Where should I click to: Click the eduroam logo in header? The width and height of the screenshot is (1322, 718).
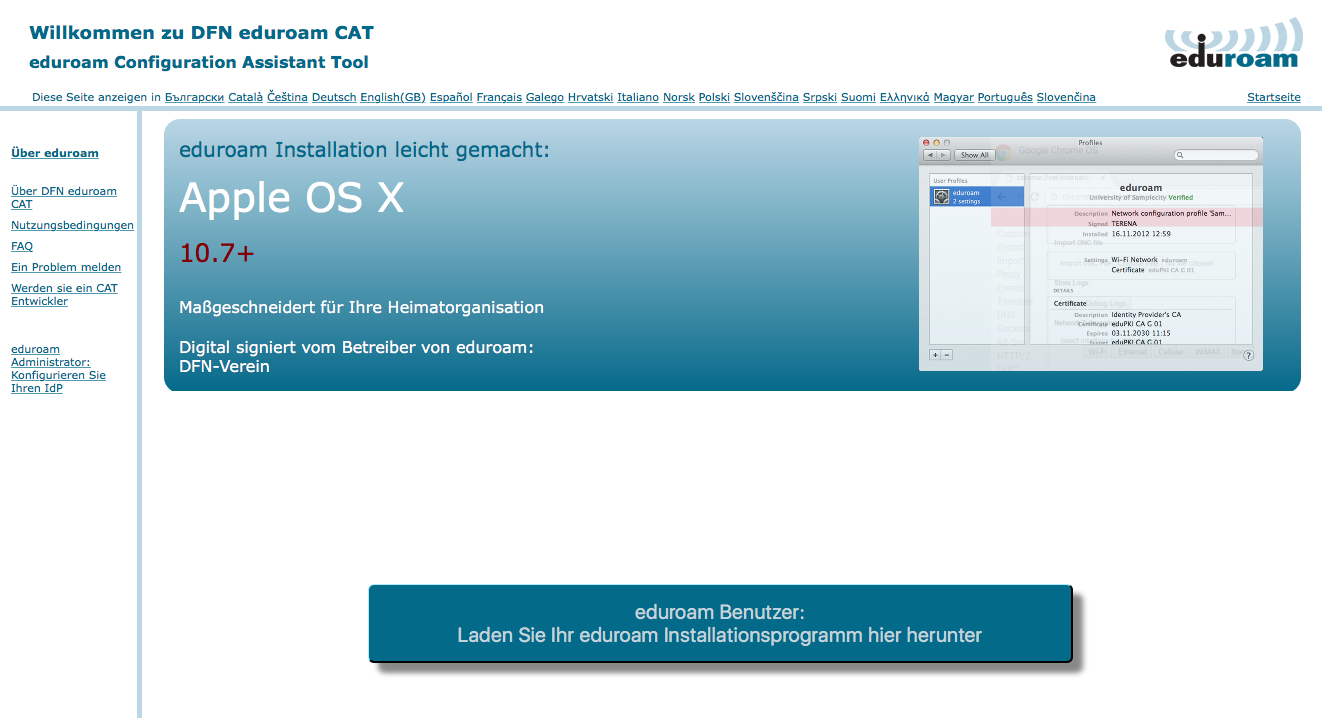(1234, 44)
